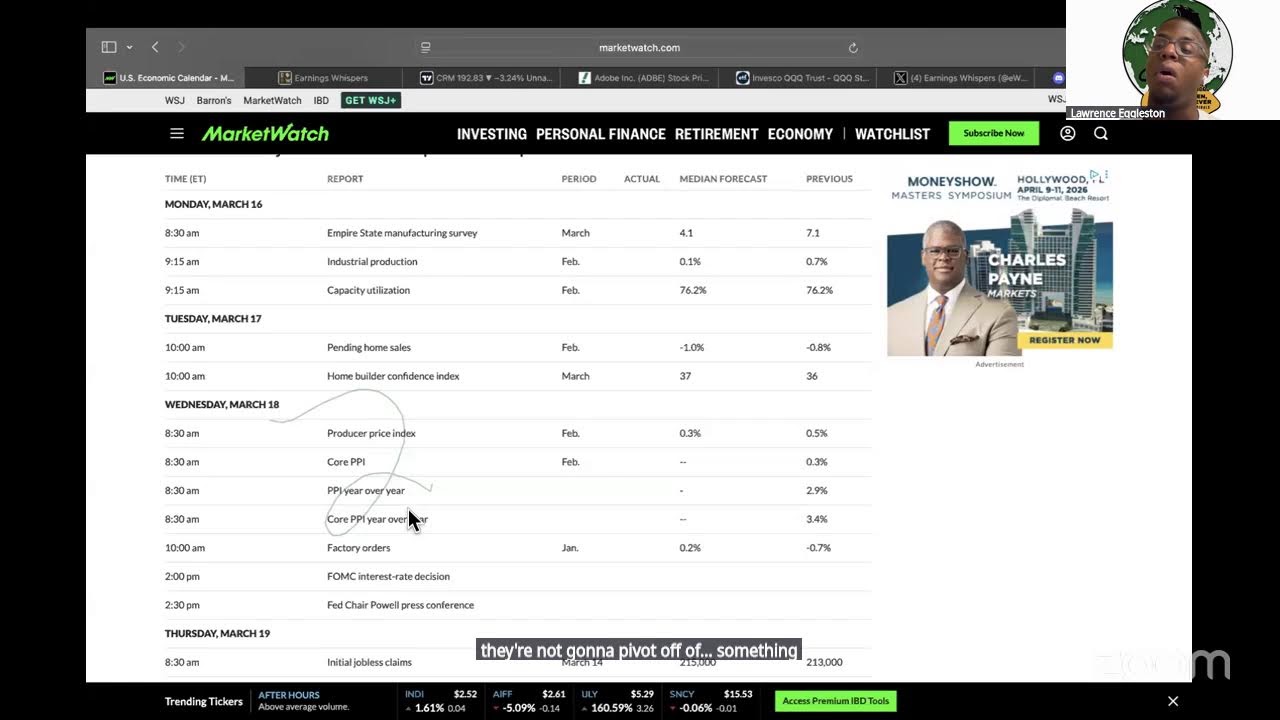The image size is (1280, 720).
Task: Click the REGISTER NOW ad button
Action: pos(1064,340)
